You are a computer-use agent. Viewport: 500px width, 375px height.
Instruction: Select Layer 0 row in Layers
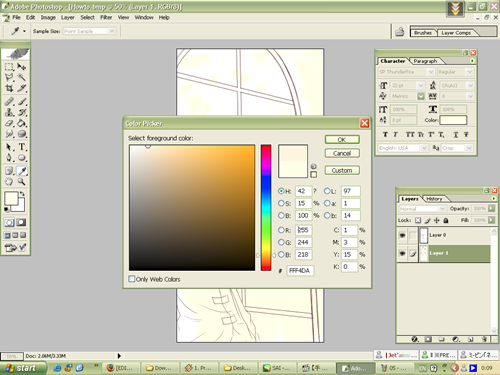point(455,235)
